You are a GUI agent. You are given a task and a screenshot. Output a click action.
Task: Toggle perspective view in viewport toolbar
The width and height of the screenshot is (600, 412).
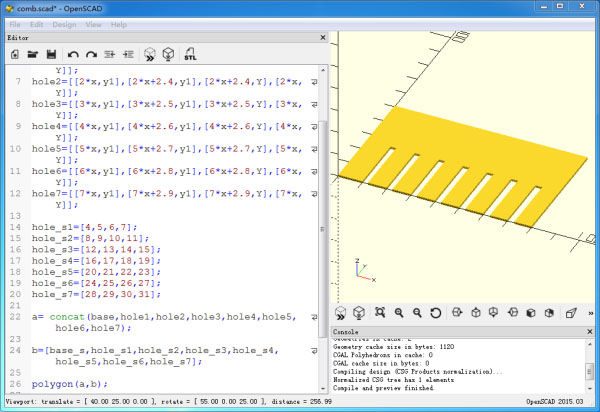pyautogui.click(x=571, y=313)
